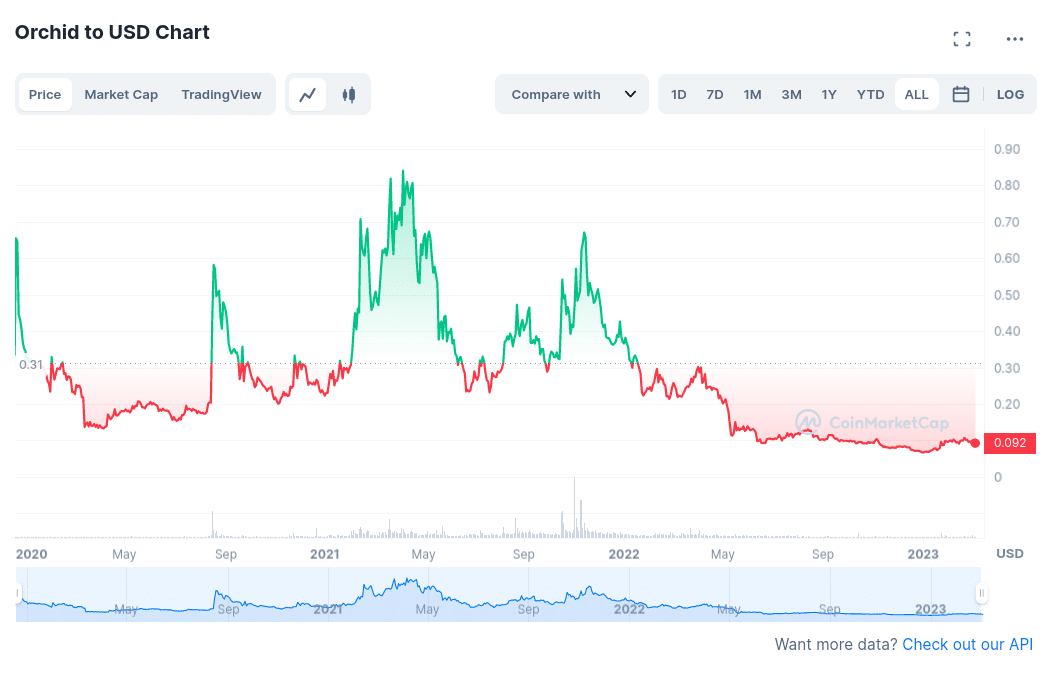
Task: Select the Price tab
Action: pos(45,95)
